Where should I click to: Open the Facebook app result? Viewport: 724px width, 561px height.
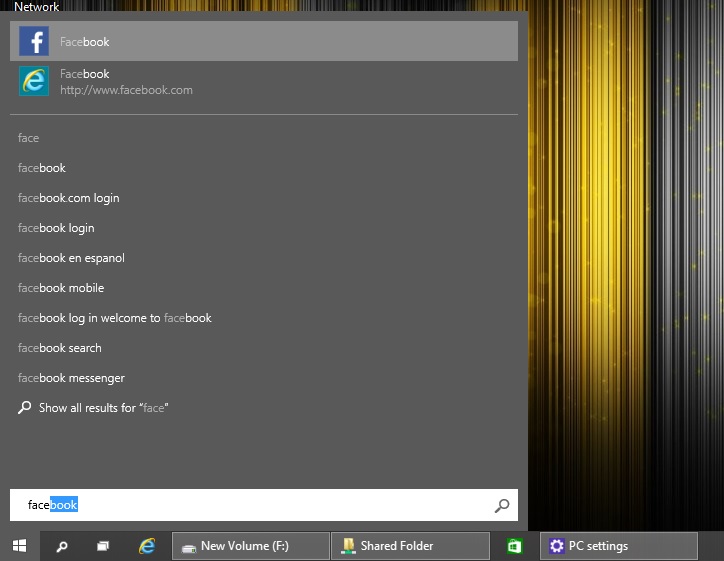[84, 42]
